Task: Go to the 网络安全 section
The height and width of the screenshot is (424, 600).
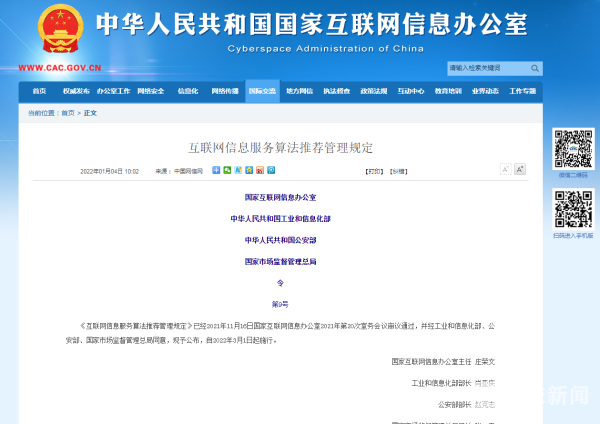Action: (150, 91)
